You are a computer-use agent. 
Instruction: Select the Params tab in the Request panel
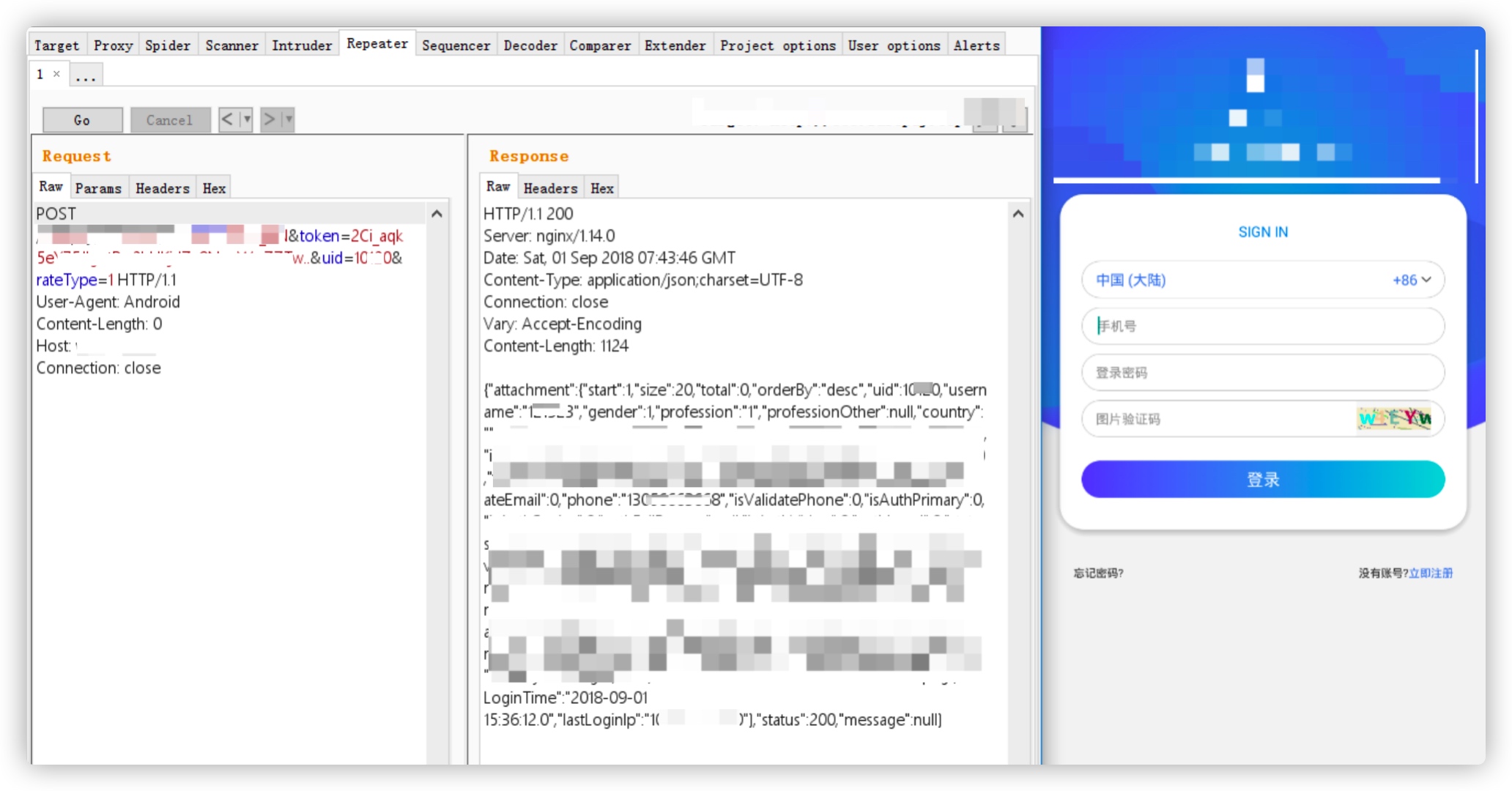[98, 188]
